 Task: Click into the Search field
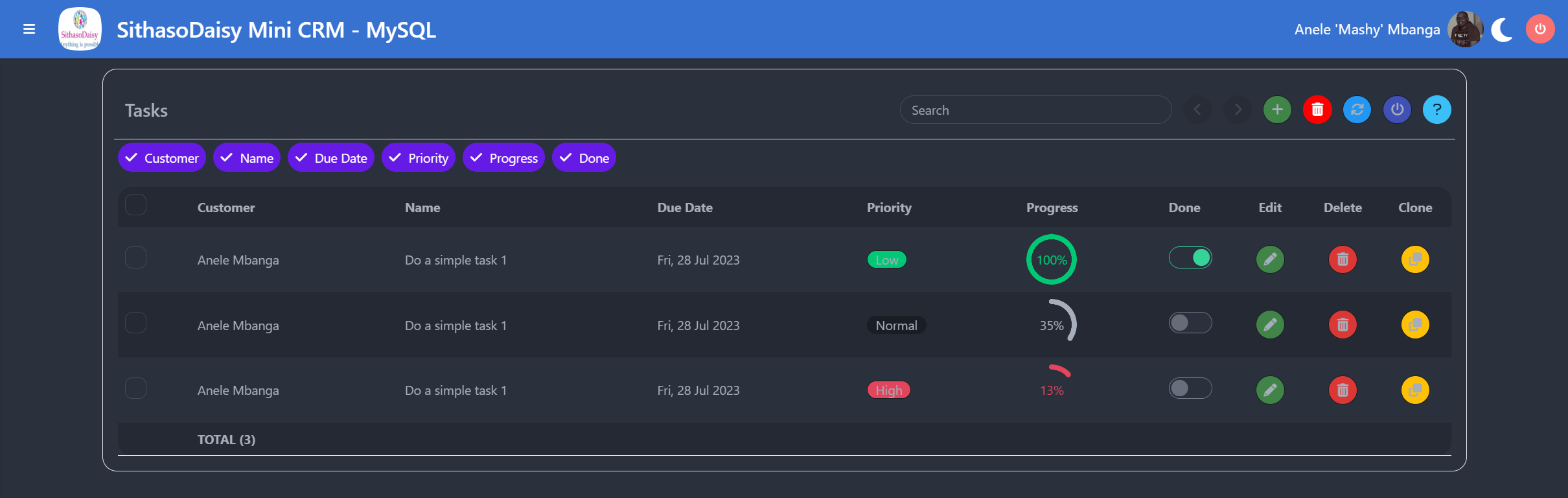(x=1035, y=110)
